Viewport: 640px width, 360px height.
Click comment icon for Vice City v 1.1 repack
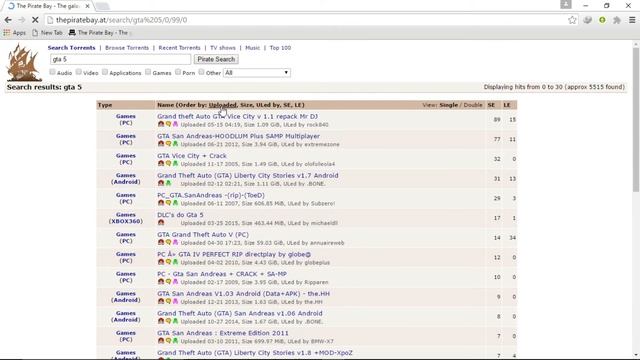(x=168, y=124)
